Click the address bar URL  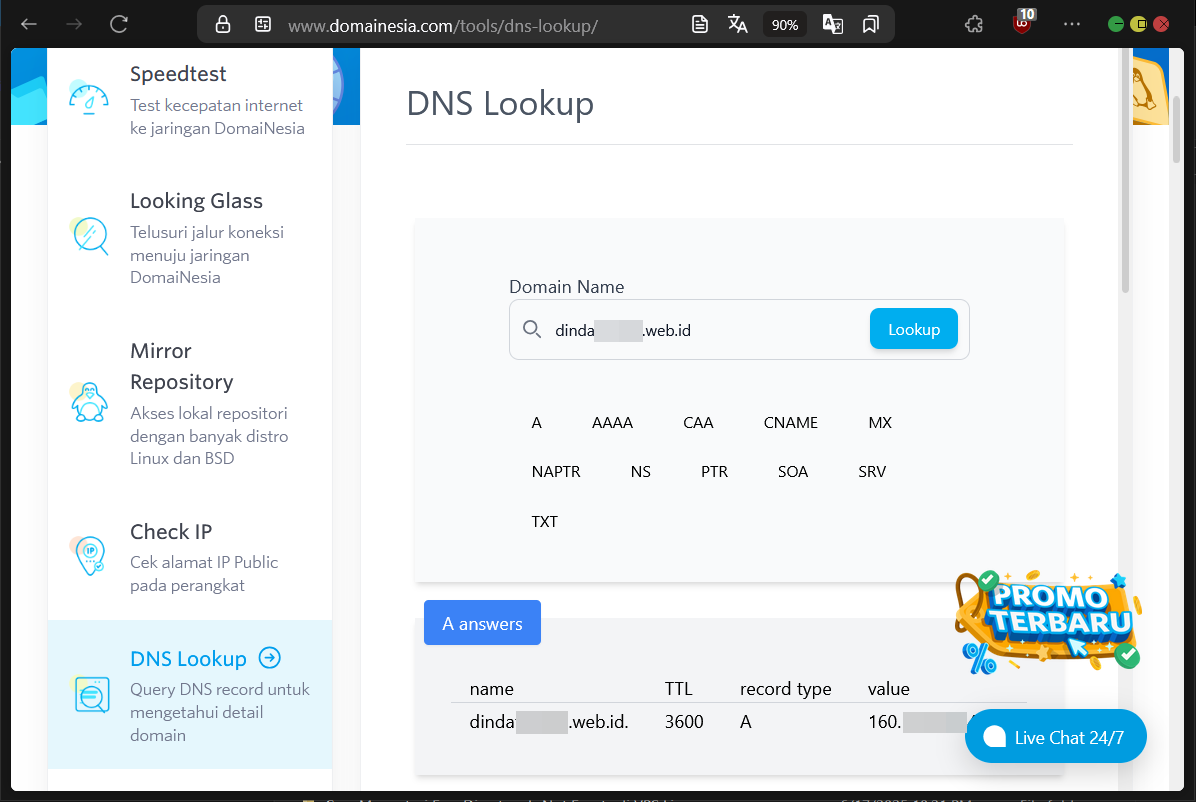pos(443,26)
